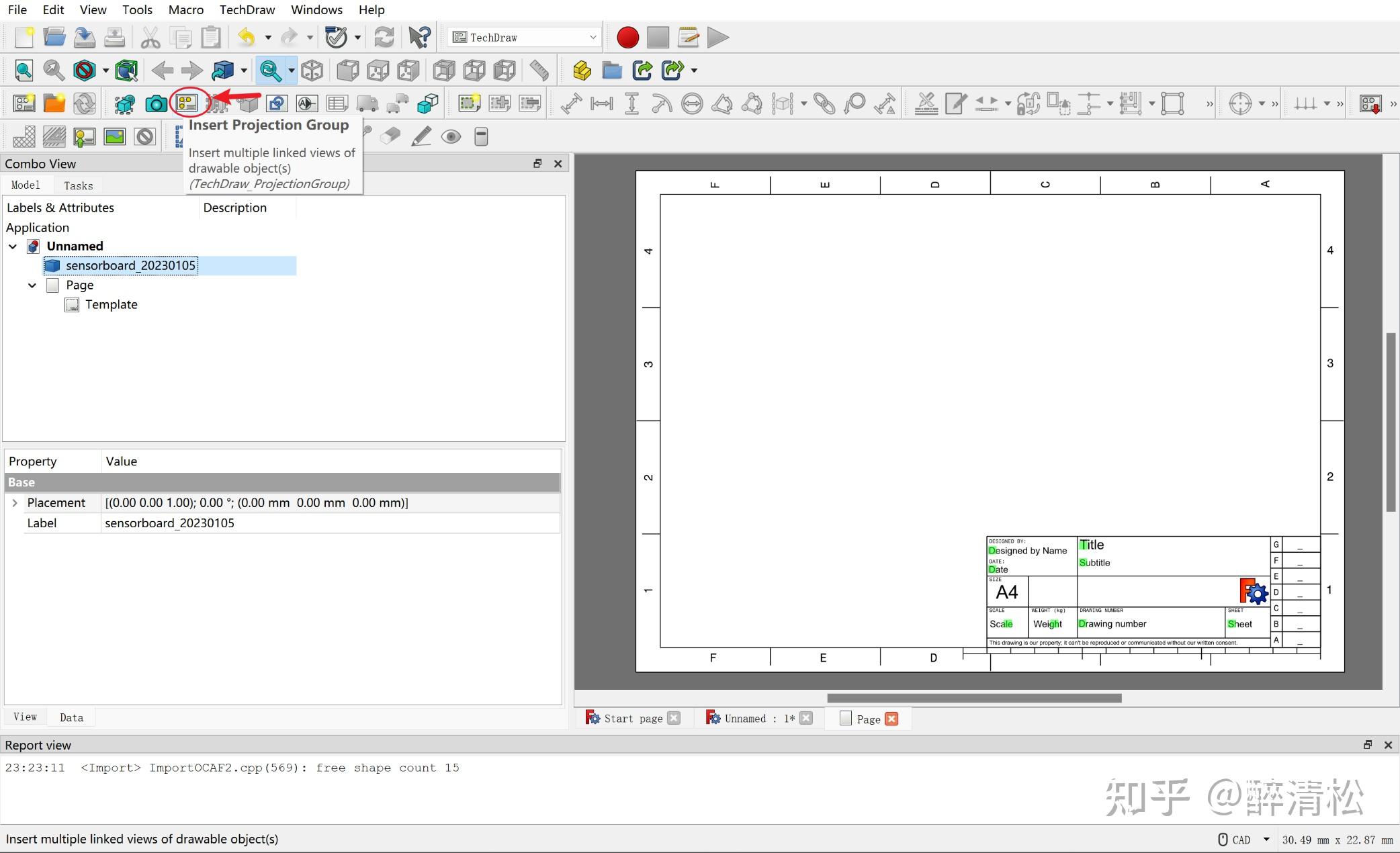This screenshot has width=1400, height=853.
Task: Open the Start page document tab
Action: tap(633, 718)
